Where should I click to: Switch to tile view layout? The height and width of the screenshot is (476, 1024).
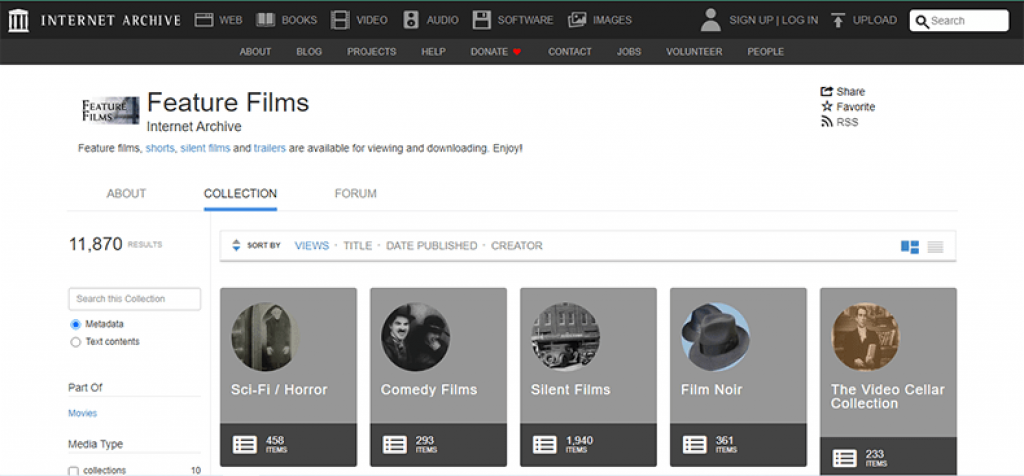click(910, 247)
